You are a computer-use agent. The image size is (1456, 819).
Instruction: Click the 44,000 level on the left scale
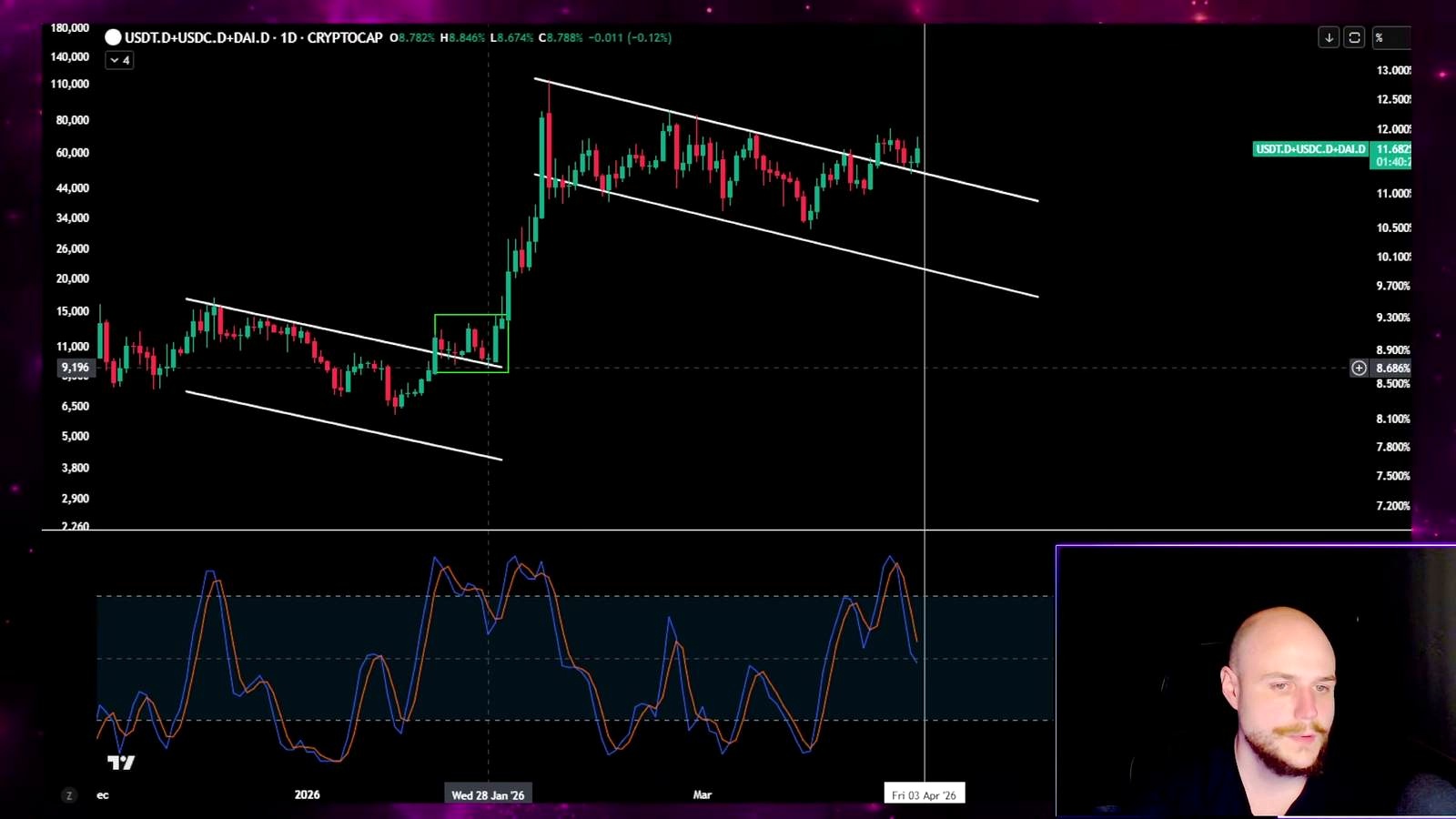click(x=73, y=187)
